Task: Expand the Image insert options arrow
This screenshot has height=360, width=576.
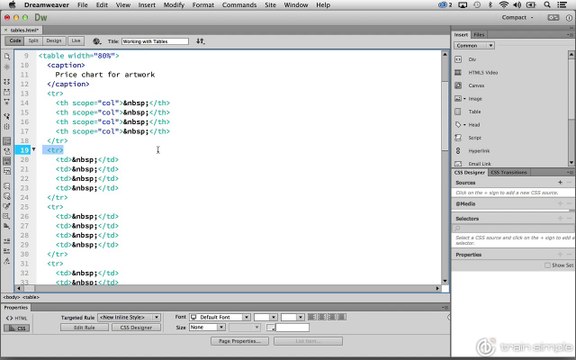Action: coord(464,99)
